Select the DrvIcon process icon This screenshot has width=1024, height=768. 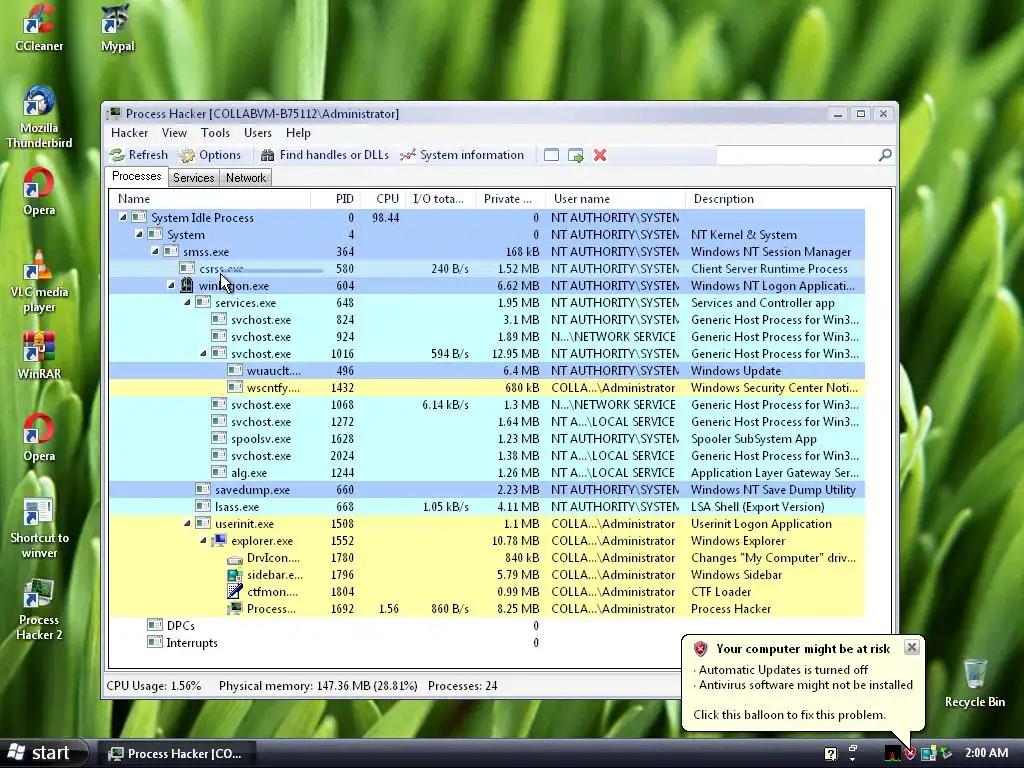pyautogui.click(x=235, y=558)
